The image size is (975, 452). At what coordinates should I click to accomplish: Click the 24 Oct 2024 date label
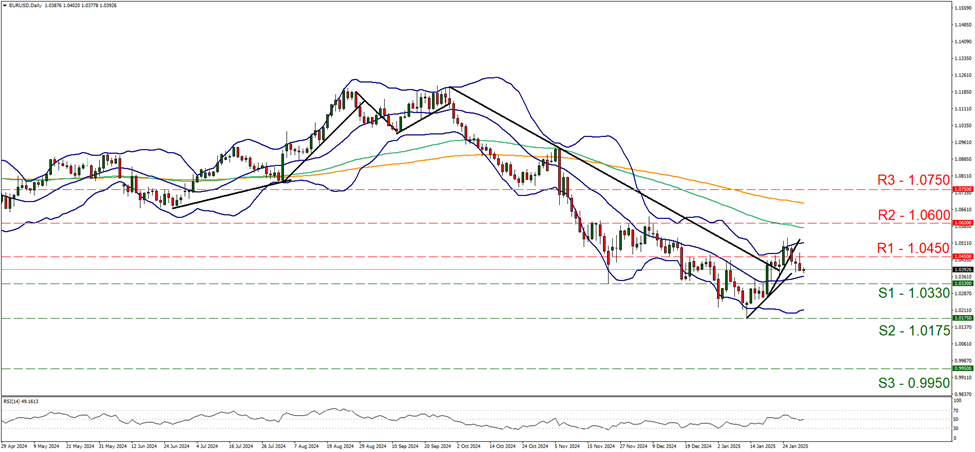tap(535, 446)
